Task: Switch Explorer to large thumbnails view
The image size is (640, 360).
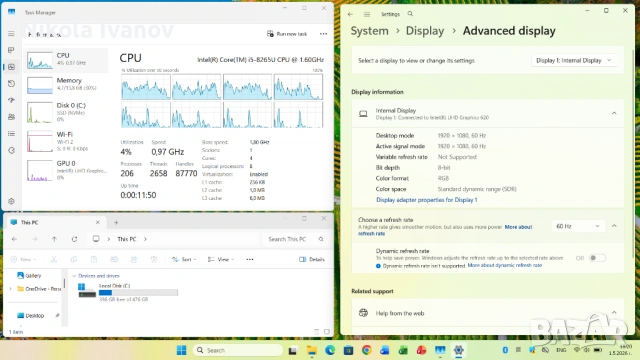Action: [327, 331]
